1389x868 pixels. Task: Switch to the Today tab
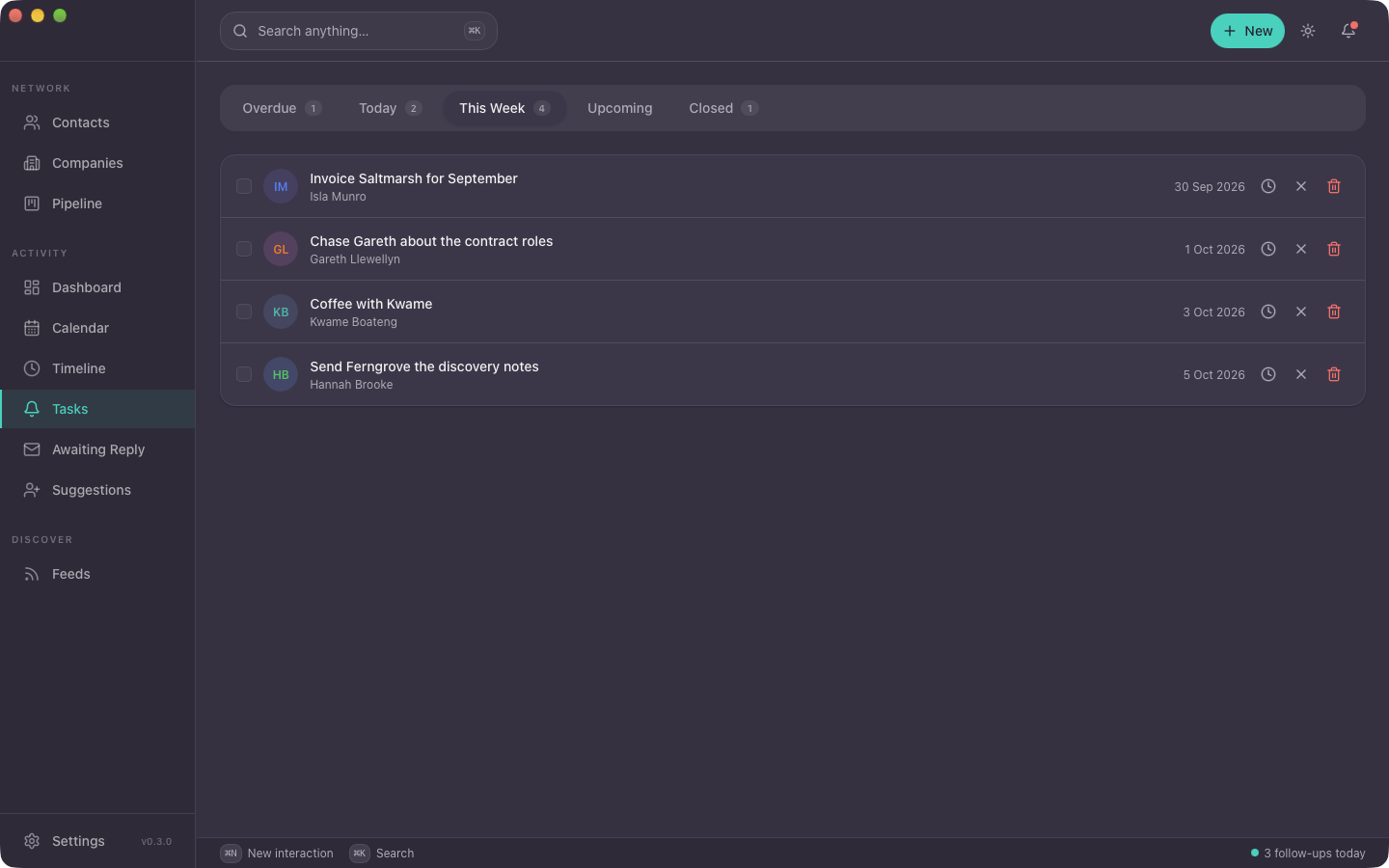coord(390,108)
